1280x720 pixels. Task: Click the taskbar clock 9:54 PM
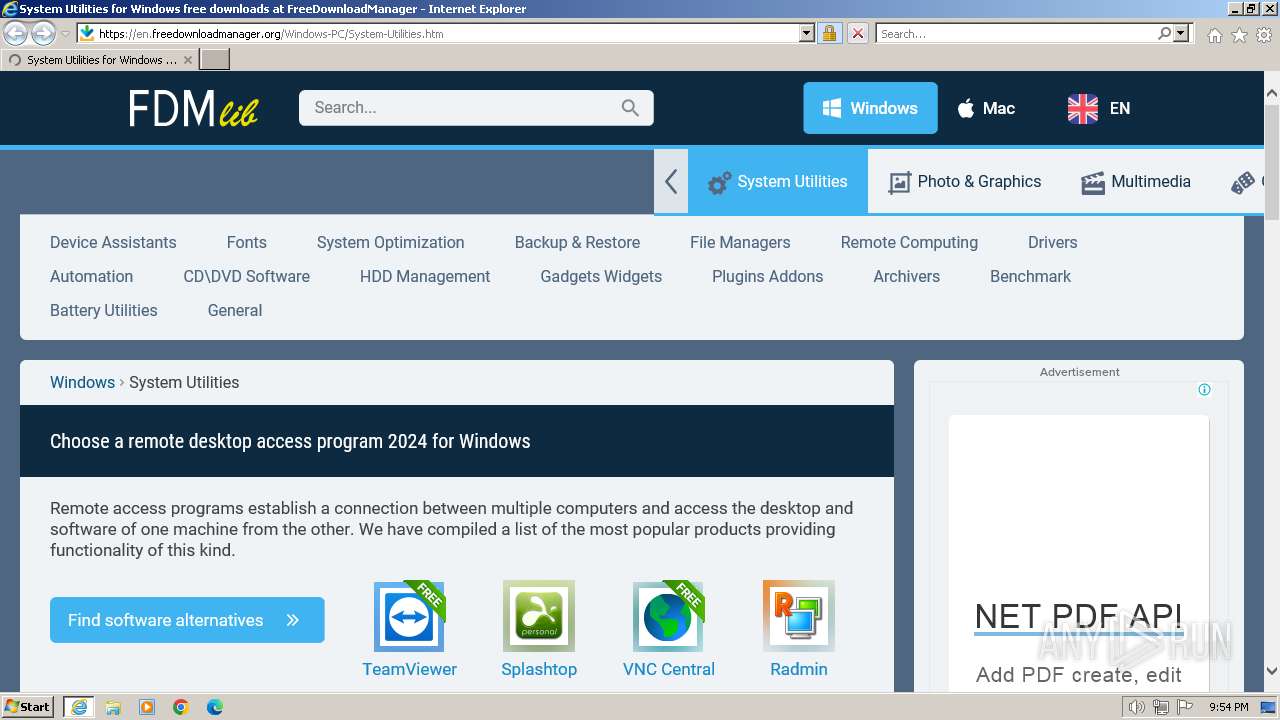coord(1228,707)
